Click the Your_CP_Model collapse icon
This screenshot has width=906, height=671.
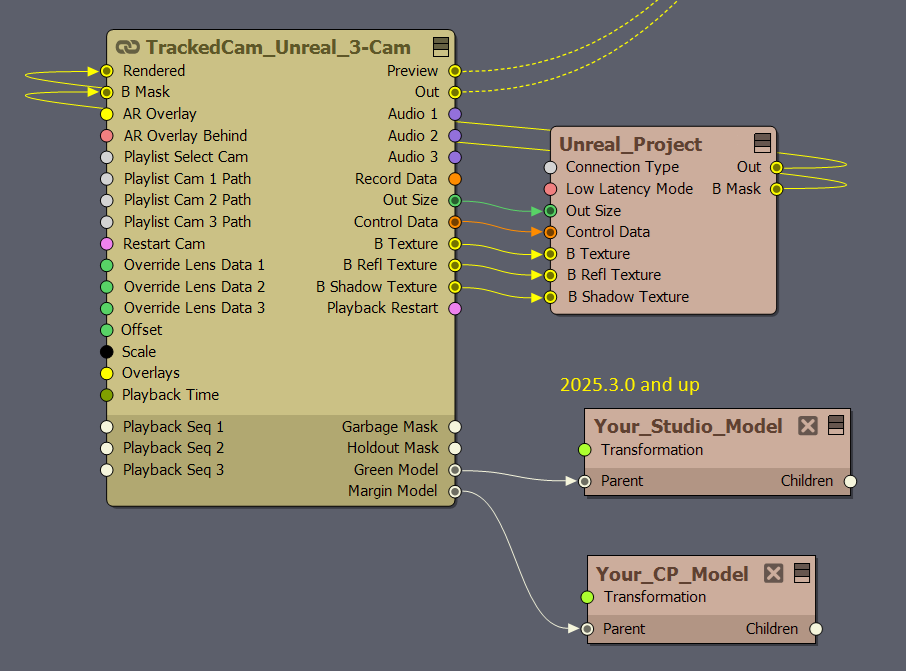click(801, 573)
